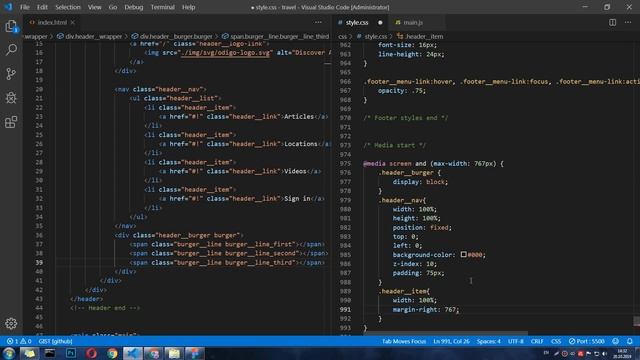Screen dimensions: 640x360
Task: Open the Explorer view in activity bar
Action: click(11, 27)
